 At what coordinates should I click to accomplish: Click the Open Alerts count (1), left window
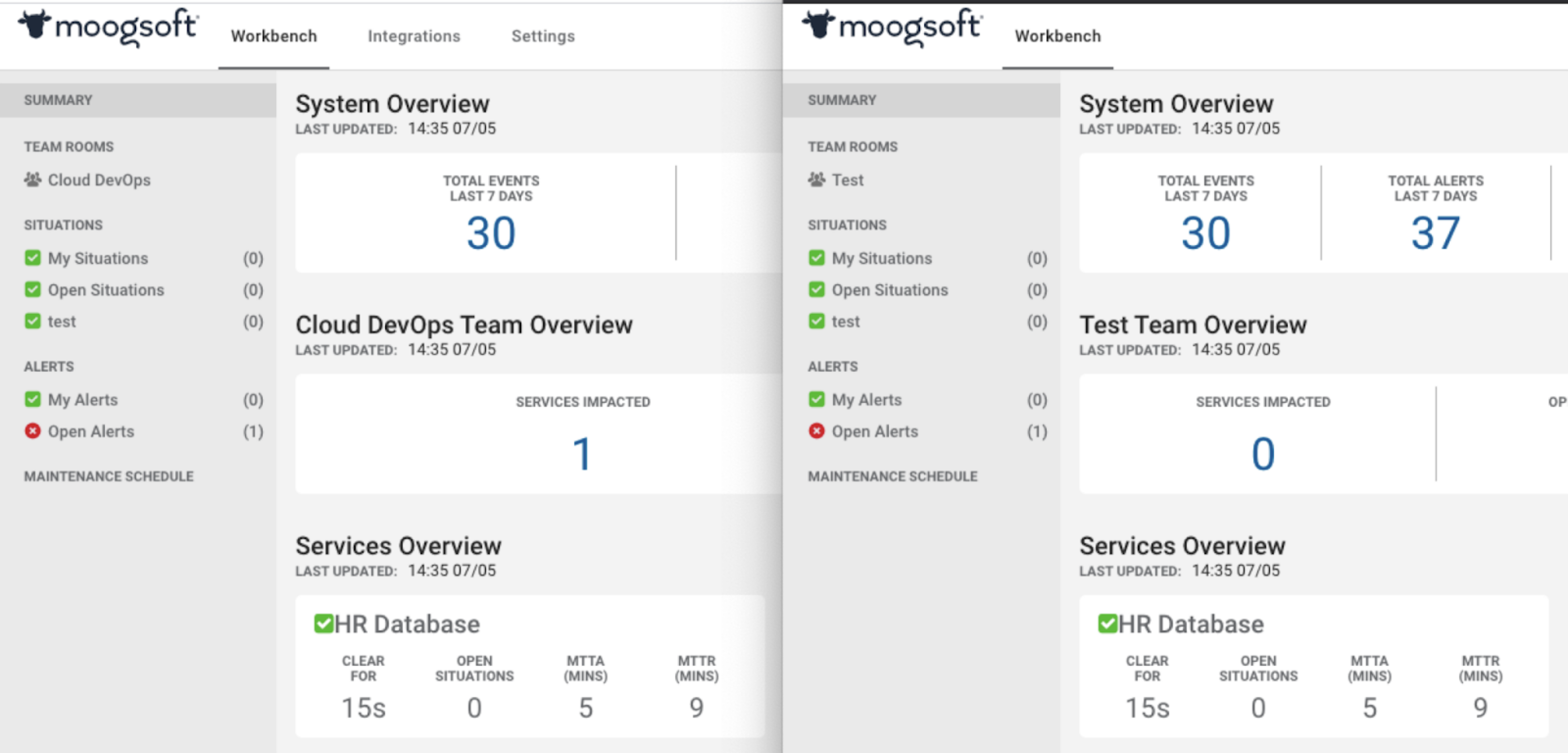pyautogui.click(x=253, y=431)
